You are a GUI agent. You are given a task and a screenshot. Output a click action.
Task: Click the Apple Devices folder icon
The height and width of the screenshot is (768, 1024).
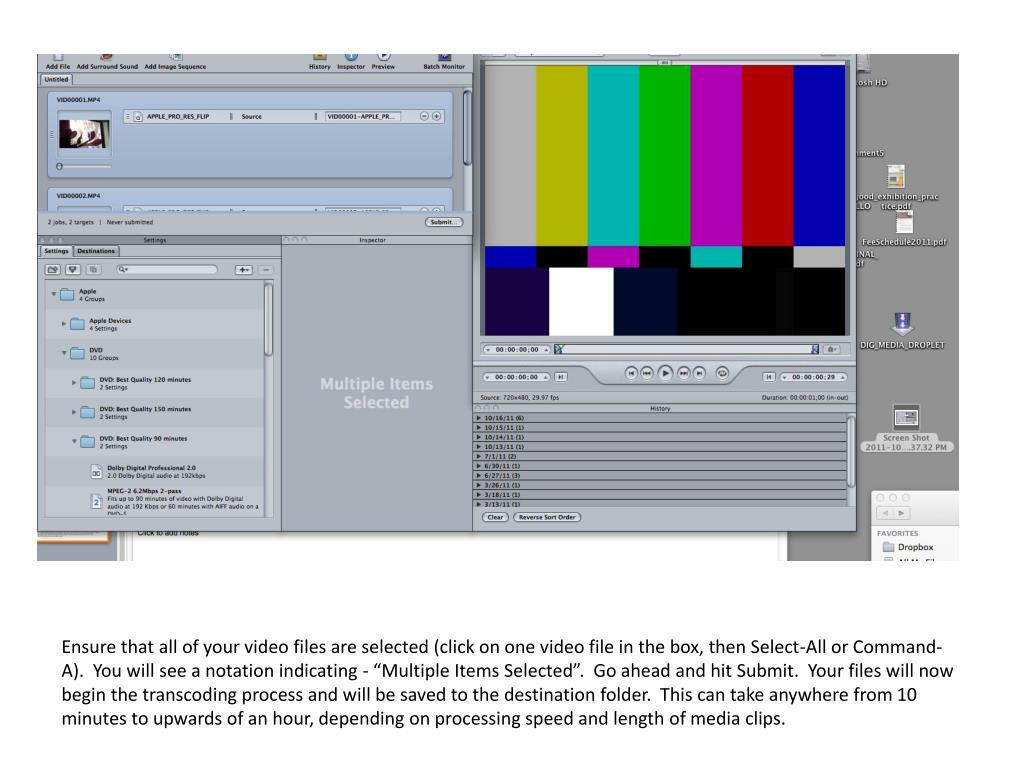click(77, 324)
